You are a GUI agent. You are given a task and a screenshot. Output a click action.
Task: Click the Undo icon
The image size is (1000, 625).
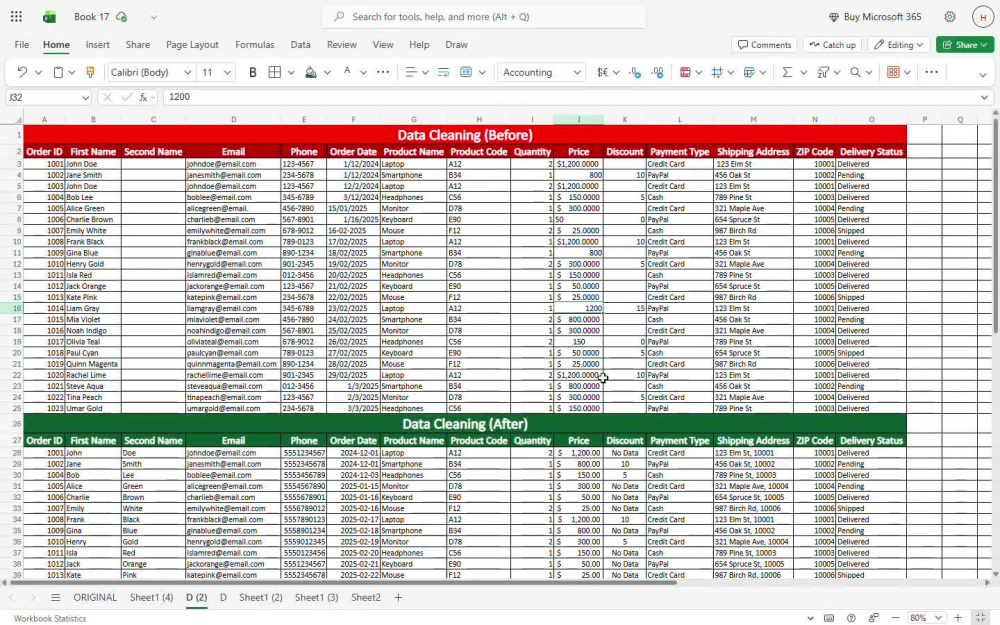(x=22, y=72)
